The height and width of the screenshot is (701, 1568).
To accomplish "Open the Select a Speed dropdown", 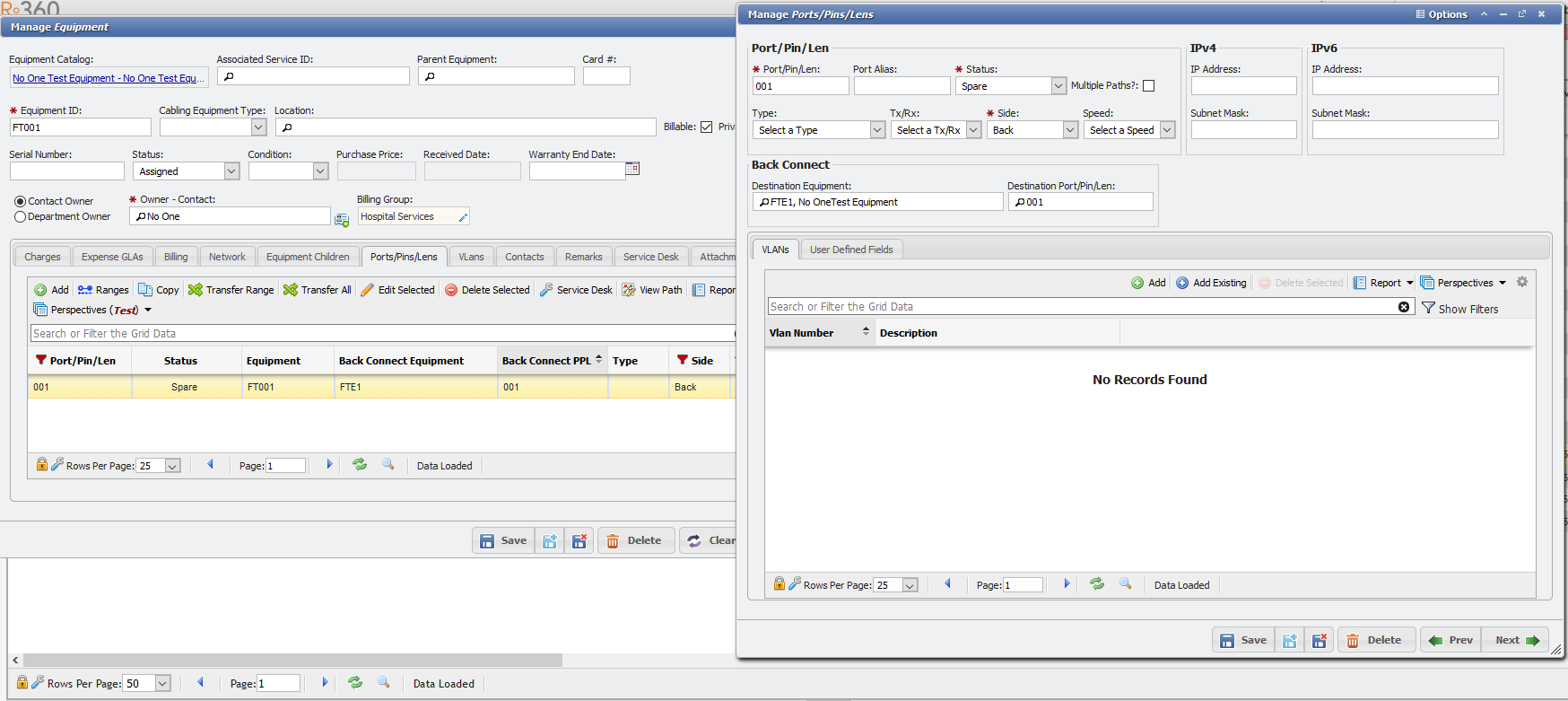I will (x=1167, y=130).
